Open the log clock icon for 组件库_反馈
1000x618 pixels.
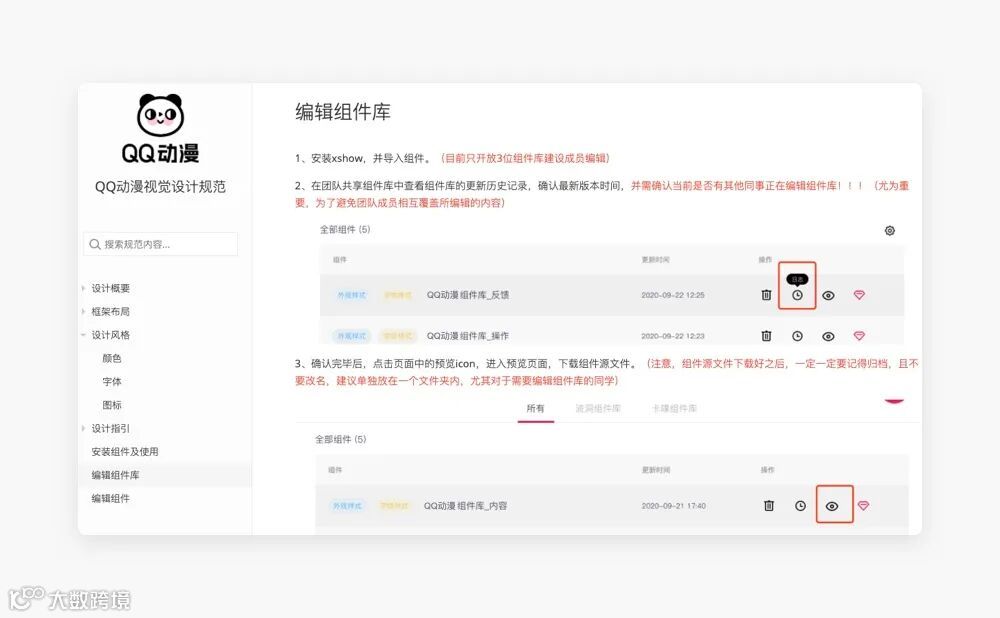coord(797,295)
